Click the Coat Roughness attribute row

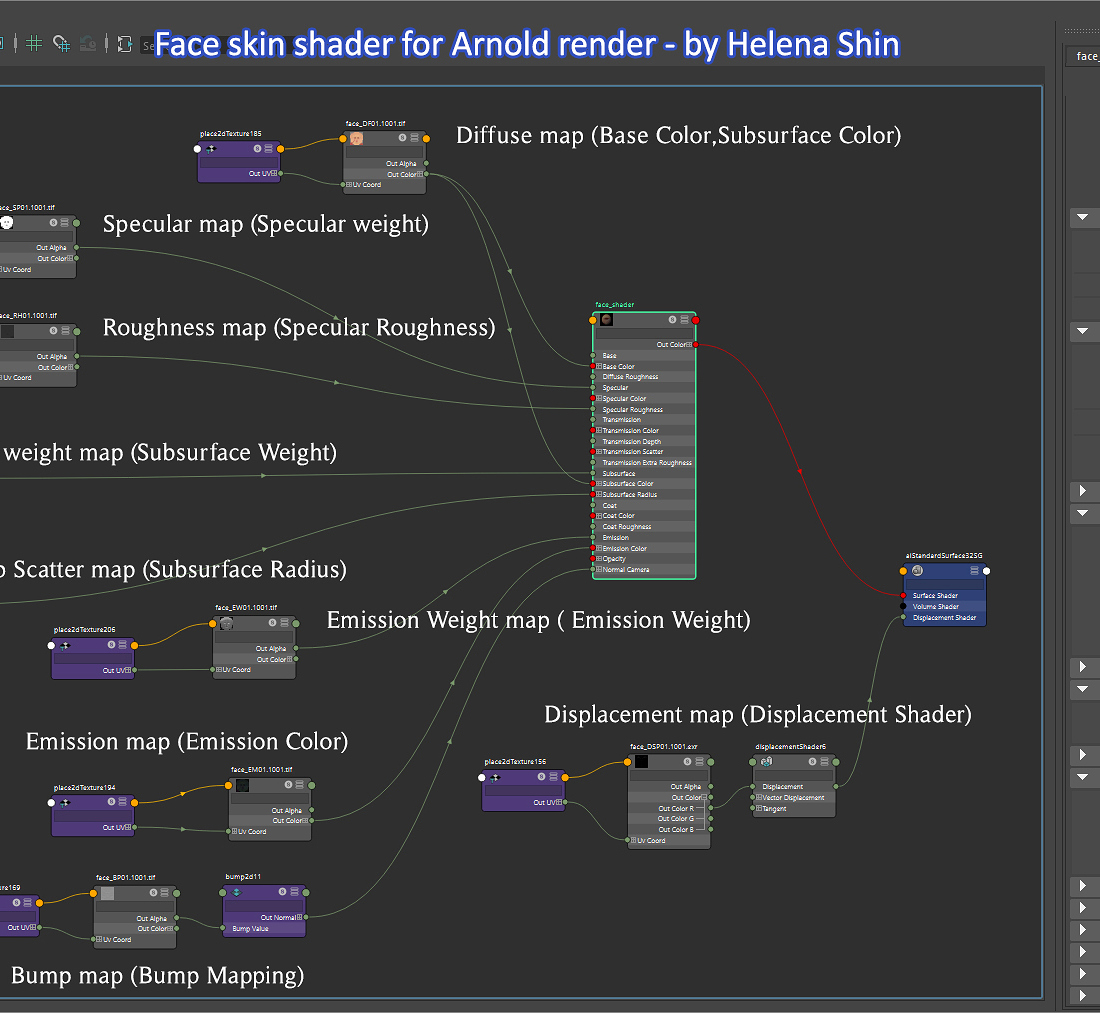point(644,527)
